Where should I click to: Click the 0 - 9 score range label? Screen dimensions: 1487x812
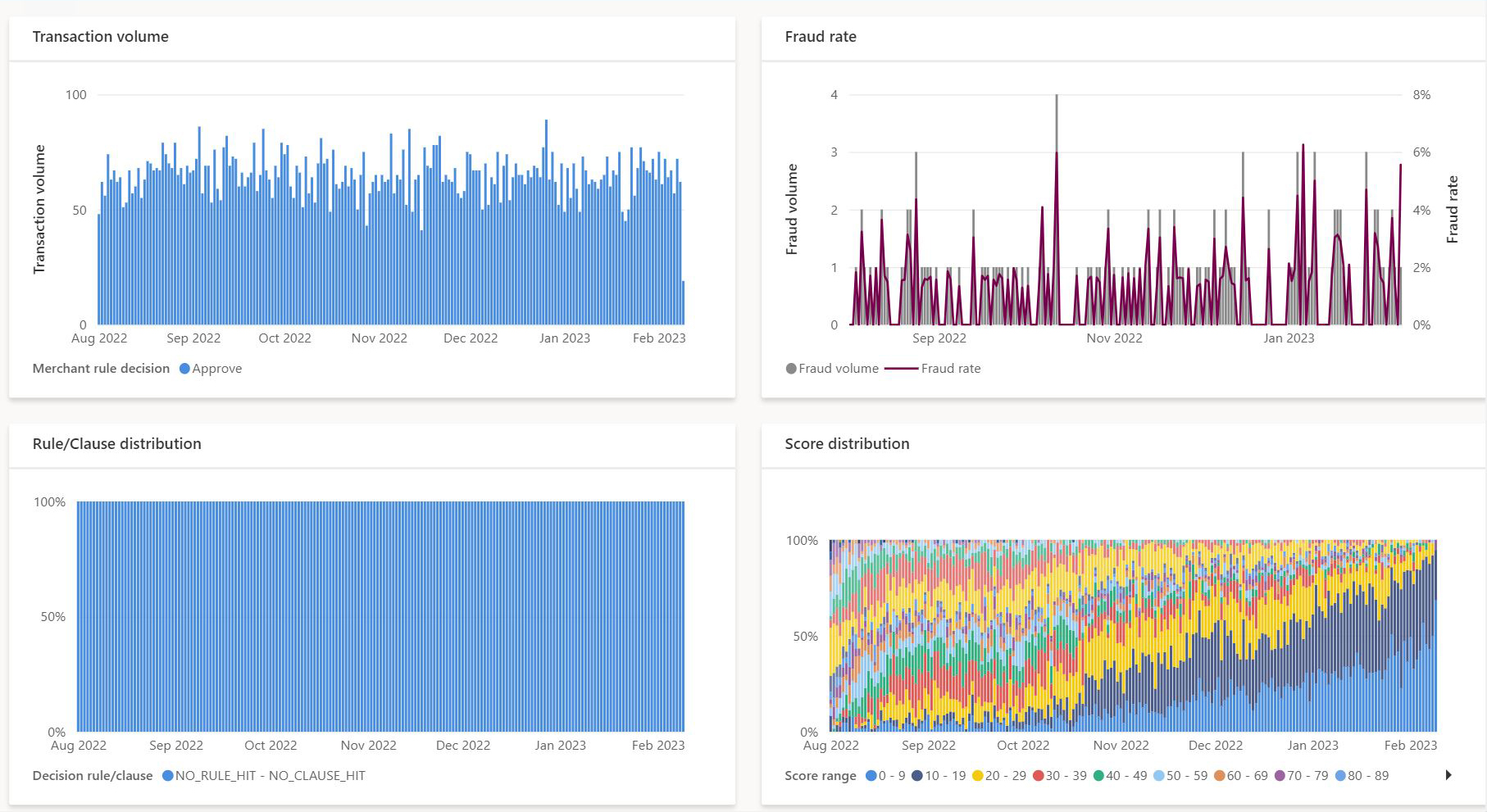pos(892,776)
